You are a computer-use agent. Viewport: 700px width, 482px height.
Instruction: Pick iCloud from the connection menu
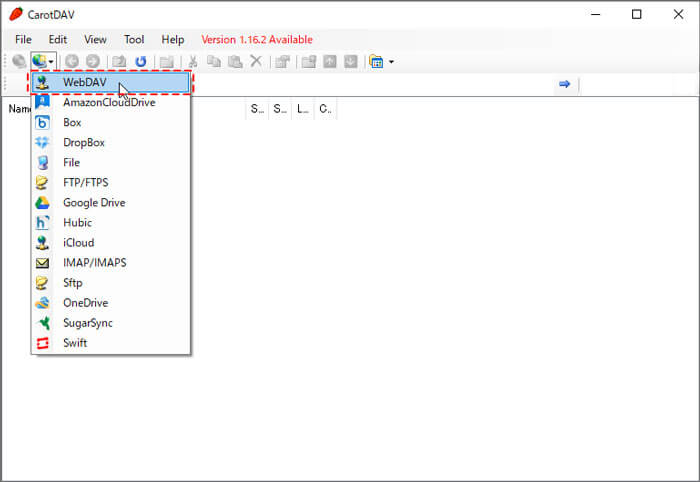[x=111, y=243]
